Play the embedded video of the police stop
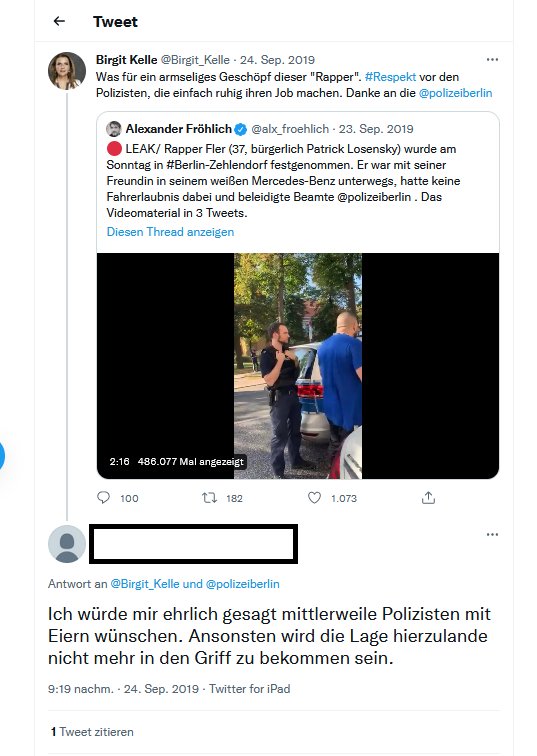537x756 pixels. point(298,366)
